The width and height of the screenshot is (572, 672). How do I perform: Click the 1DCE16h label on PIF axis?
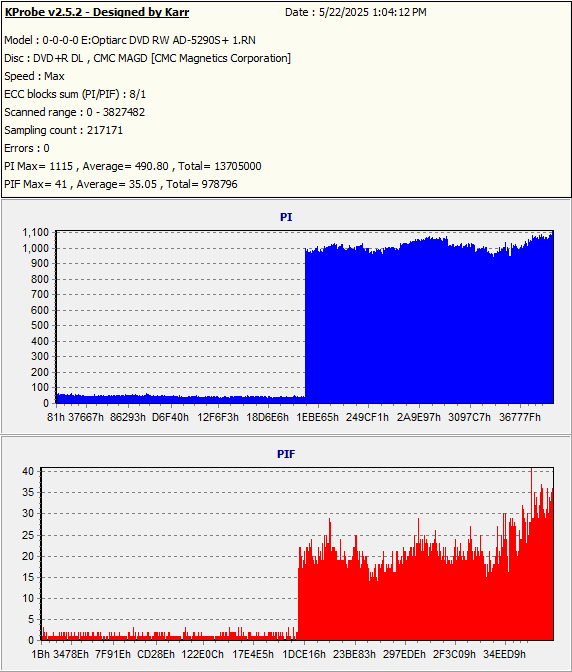coord(304,654)
